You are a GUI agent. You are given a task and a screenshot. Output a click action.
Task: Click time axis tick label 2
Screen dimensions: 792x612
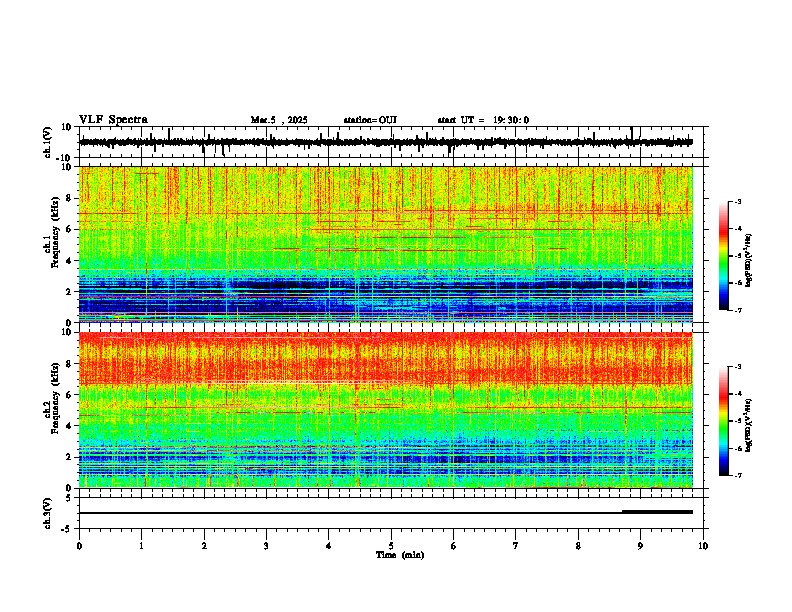point(204,546)
